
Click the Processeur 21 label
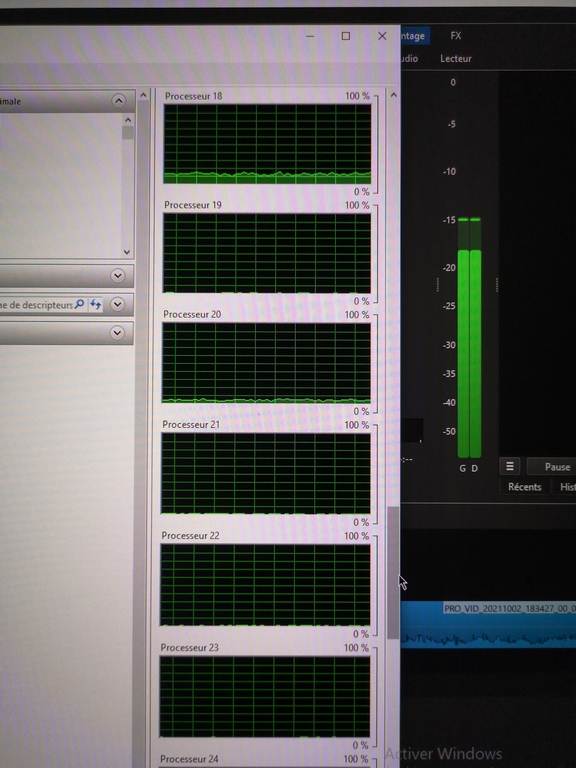point(191,424)
